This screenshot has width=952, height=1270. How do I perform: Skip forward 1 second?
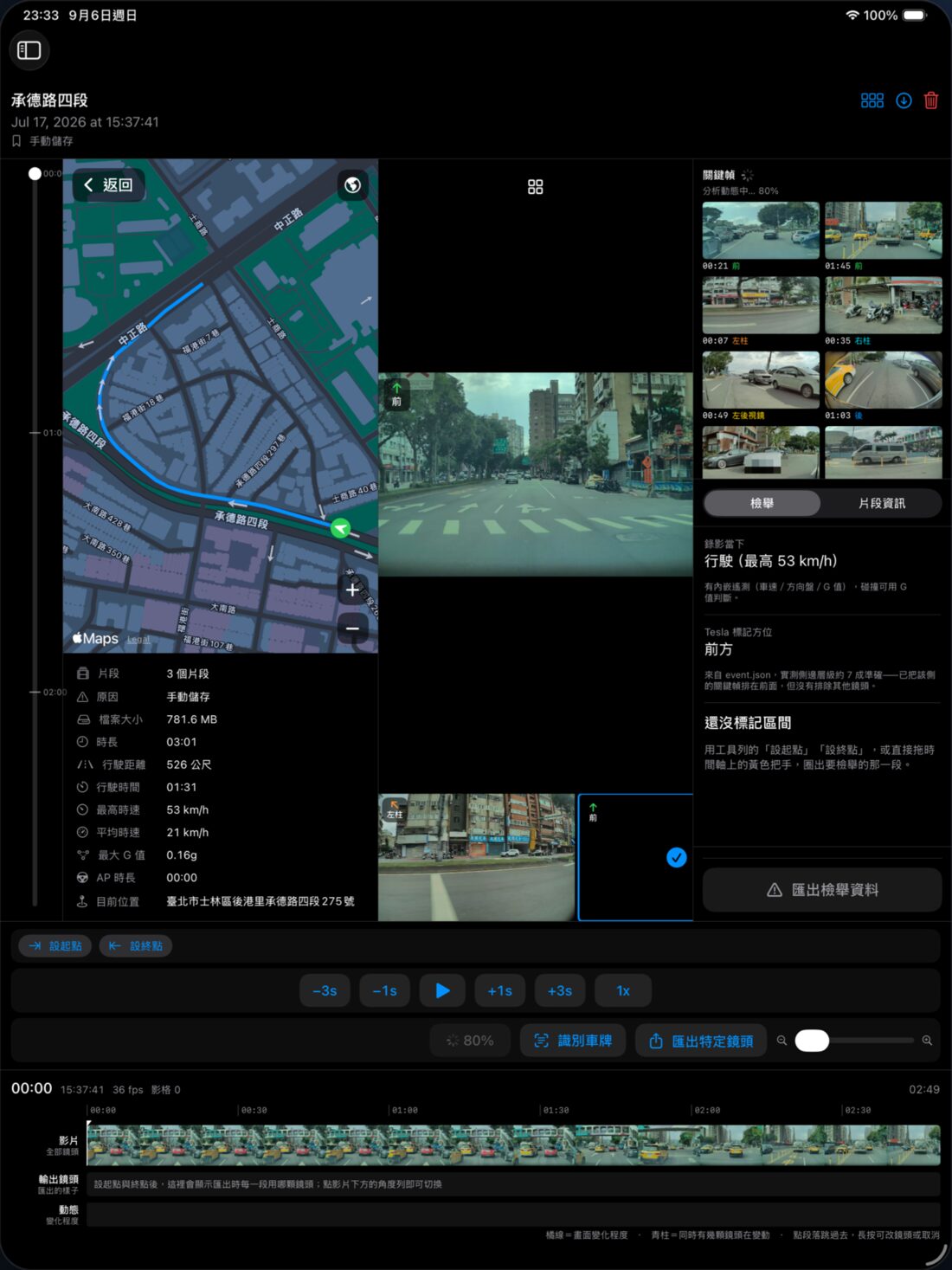pos(499,990)
